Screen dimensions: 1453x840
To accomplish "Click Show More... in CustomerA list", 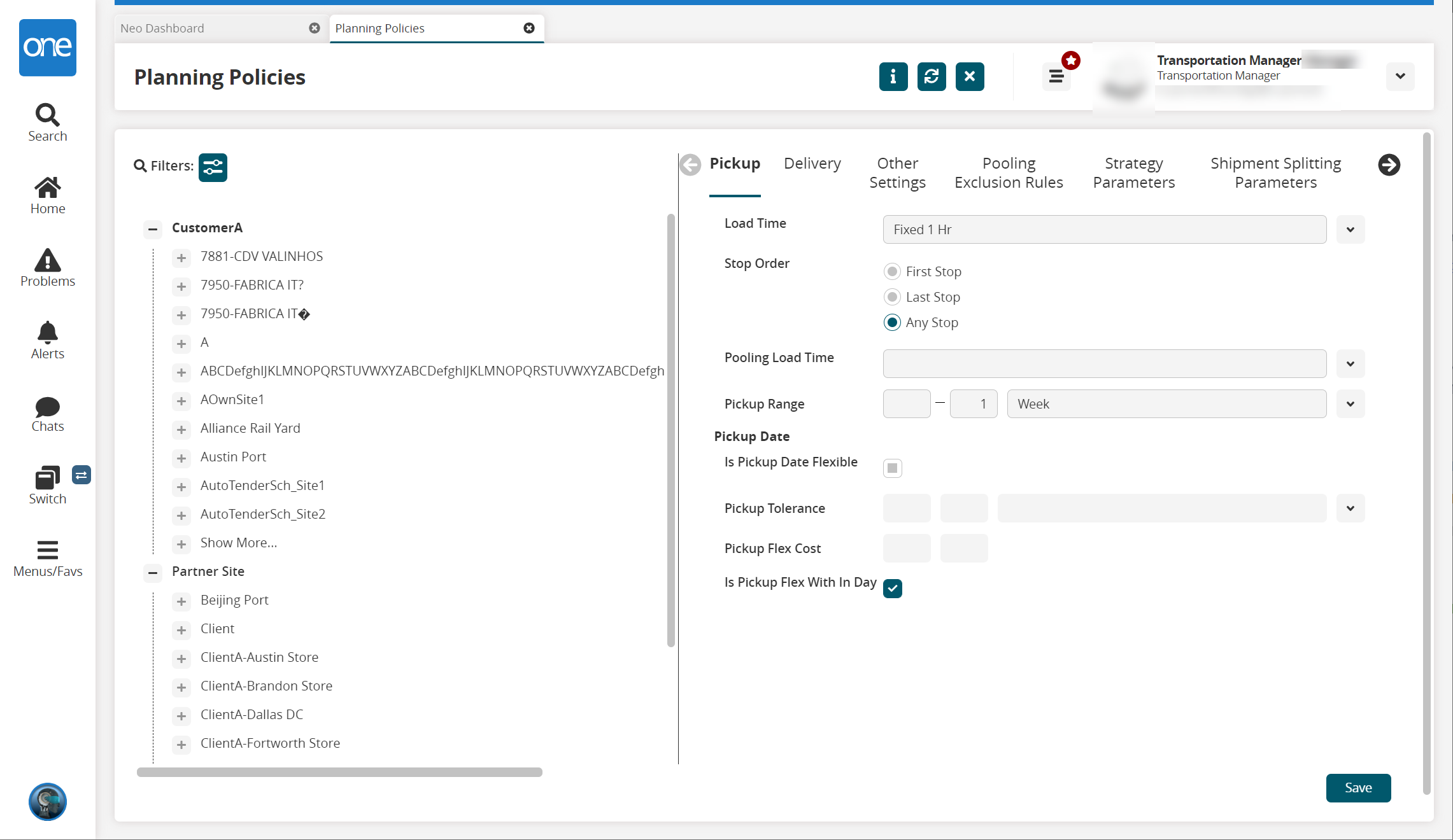I will [x=238, y=543].
